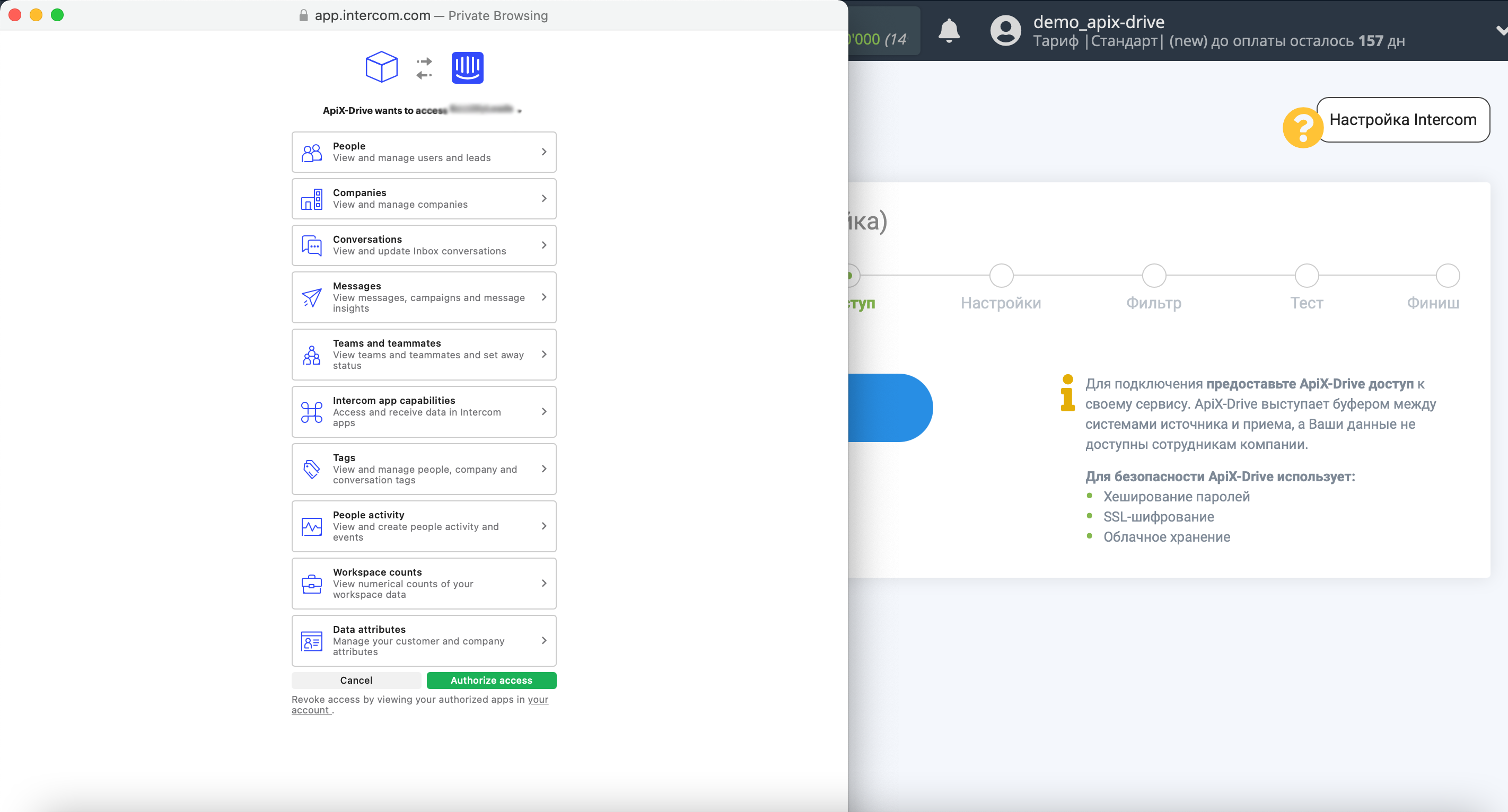Scroll down the permissions list
This screenshot has width=1508, height=812.
tap(424, 400)
